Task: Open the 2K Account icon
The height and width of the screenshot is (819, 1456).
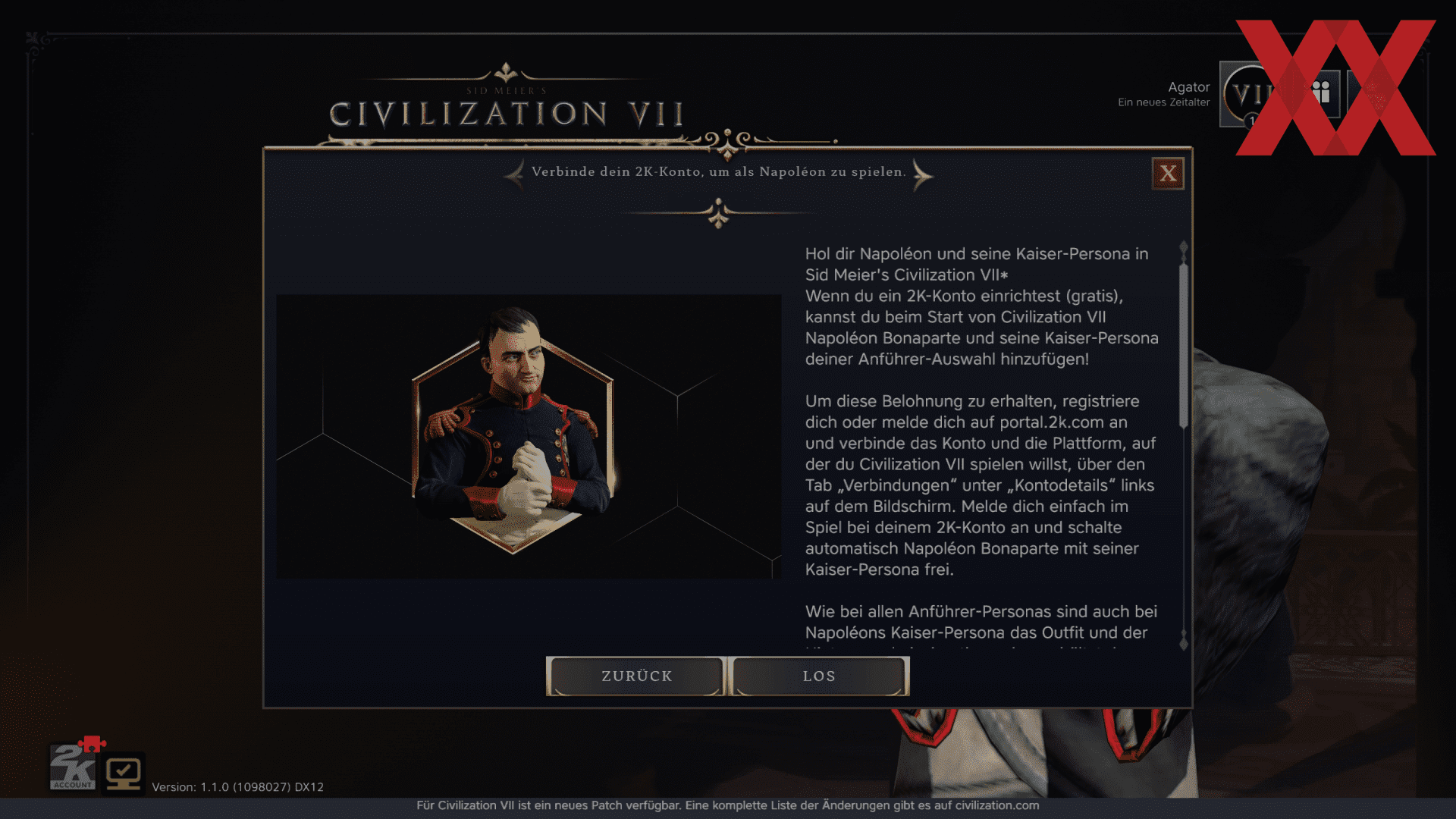Action: pos(73,767)
